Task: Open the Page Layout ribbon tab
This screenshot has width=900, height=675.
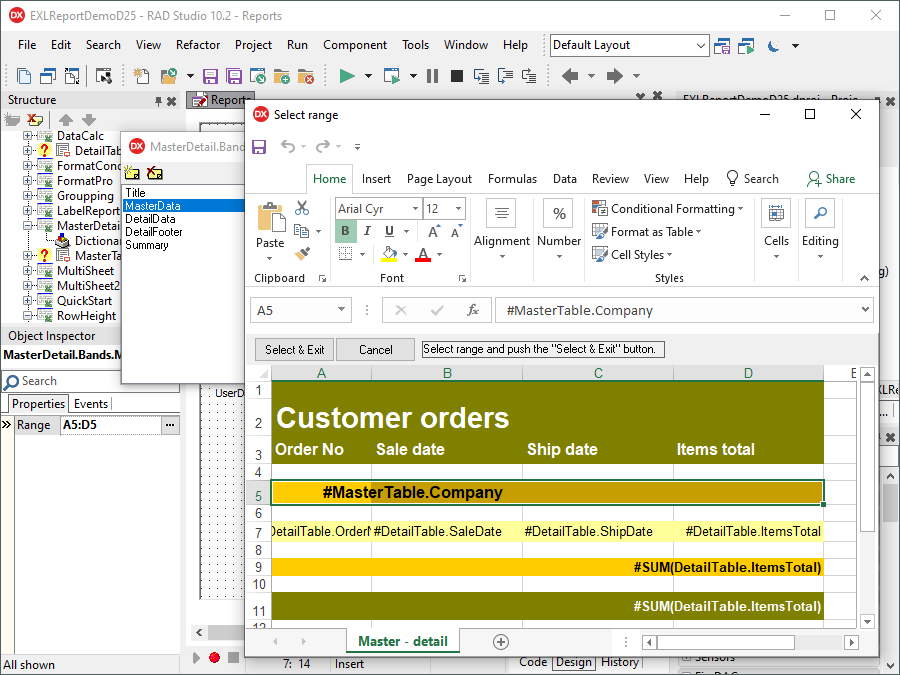Action: (x=439, y=179)
